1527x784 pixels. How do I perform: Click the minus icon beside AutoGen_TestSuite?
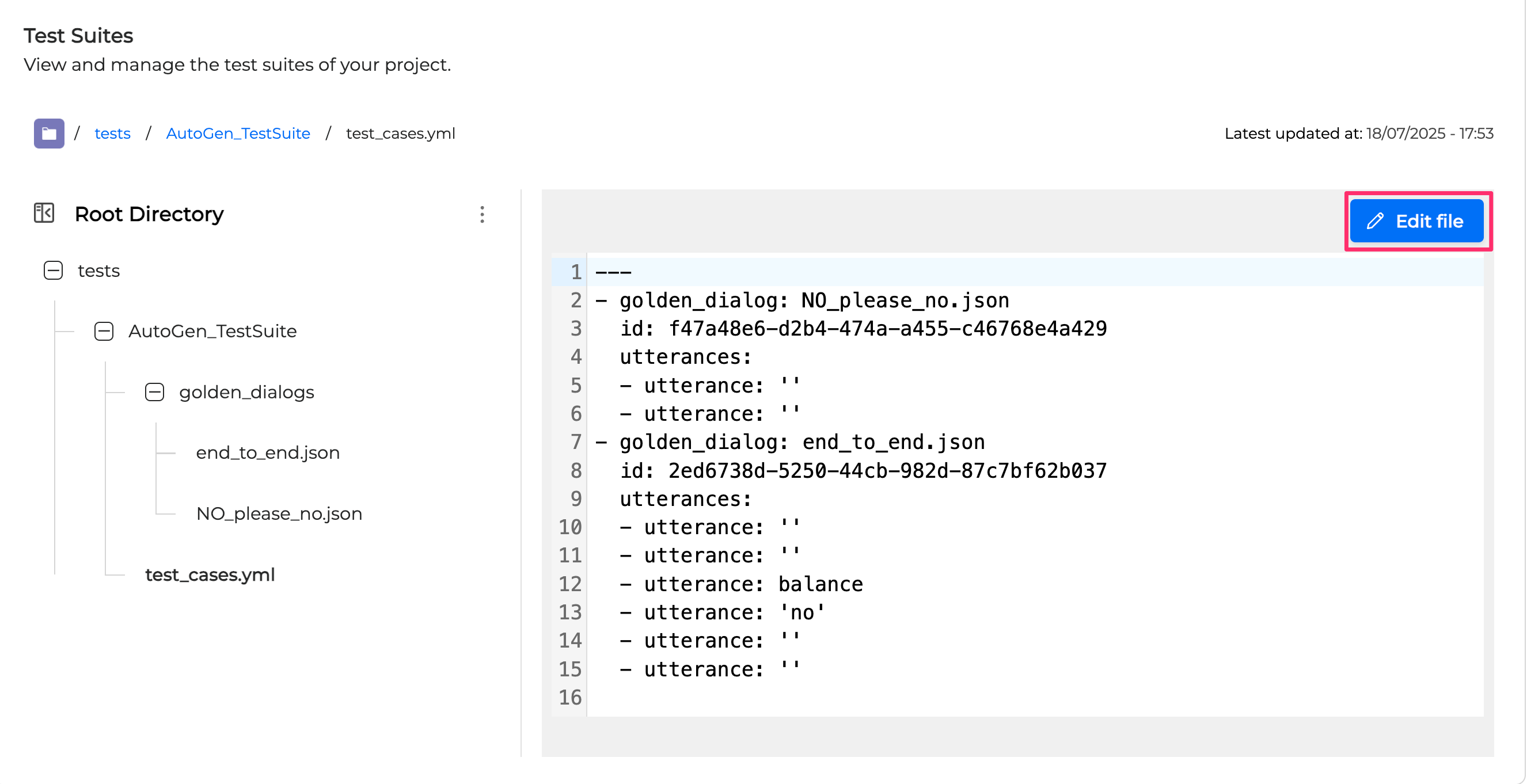click(x=104, y=331)
